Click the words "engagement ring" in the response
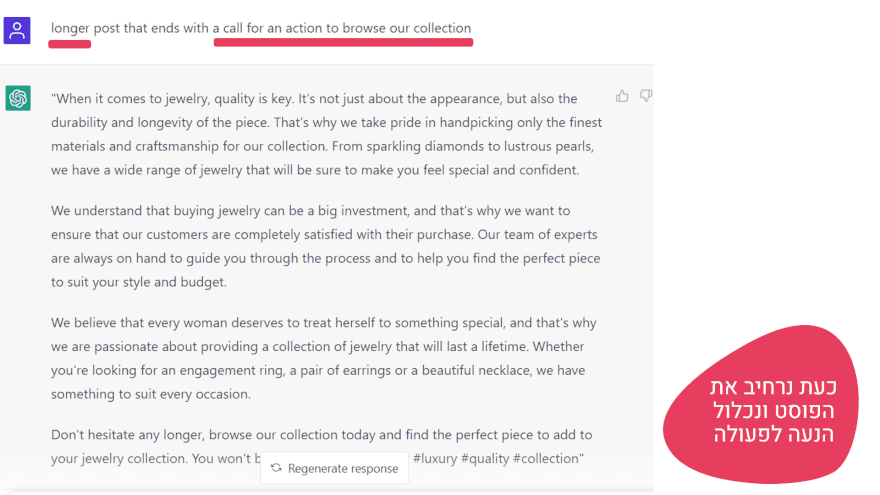880x495 pixels. pos(214,370)
